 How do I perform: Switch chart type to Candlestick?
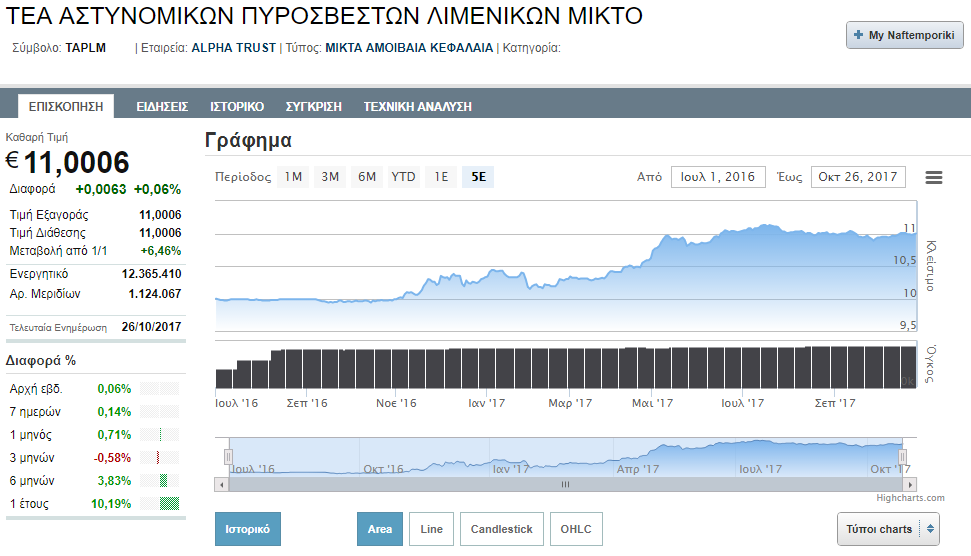(x=502, y=529)
